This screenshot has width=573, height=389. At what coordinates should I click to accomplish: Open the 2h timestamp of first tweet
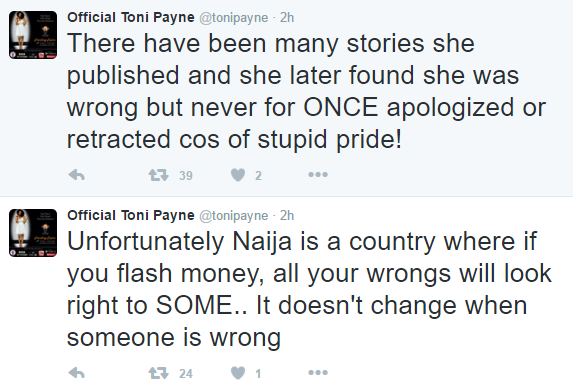(287, 18)
